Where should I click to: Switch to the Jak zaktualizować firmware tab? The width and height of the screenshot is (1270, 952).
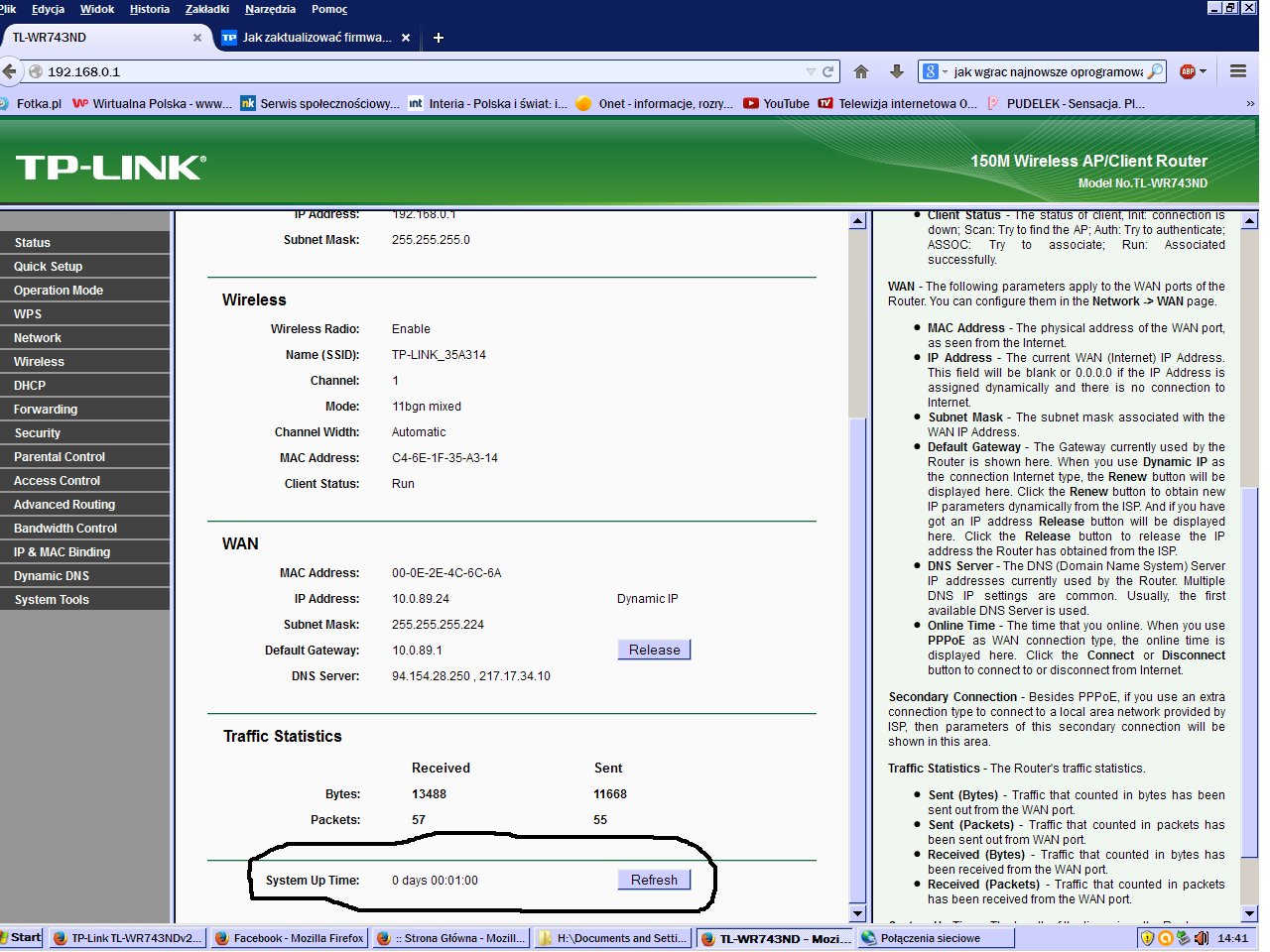[x=316, y=38]
